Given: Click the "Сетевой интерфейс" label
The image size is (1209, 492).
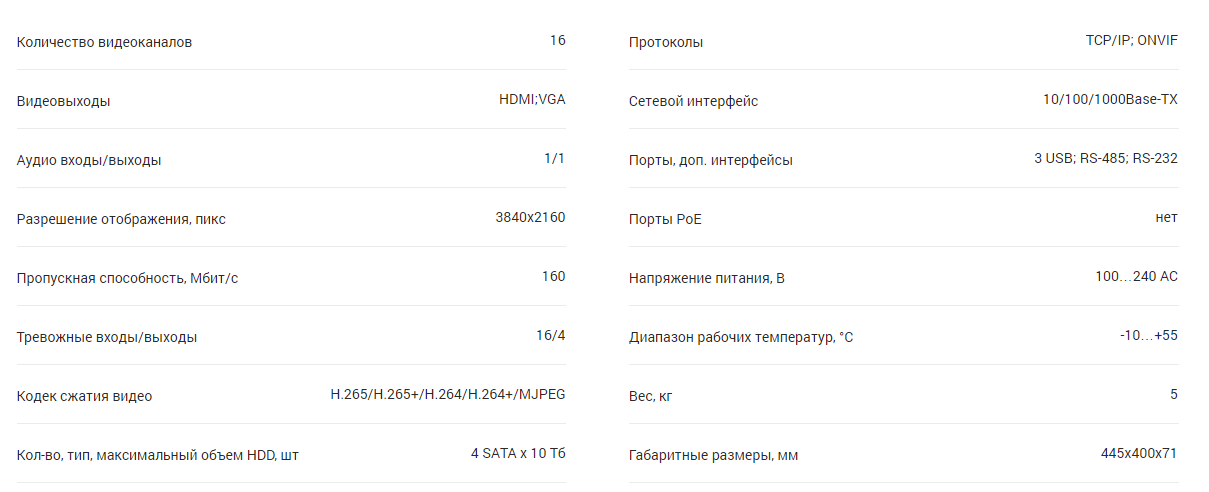Looking at the screenshot, I should click(693, 101).
